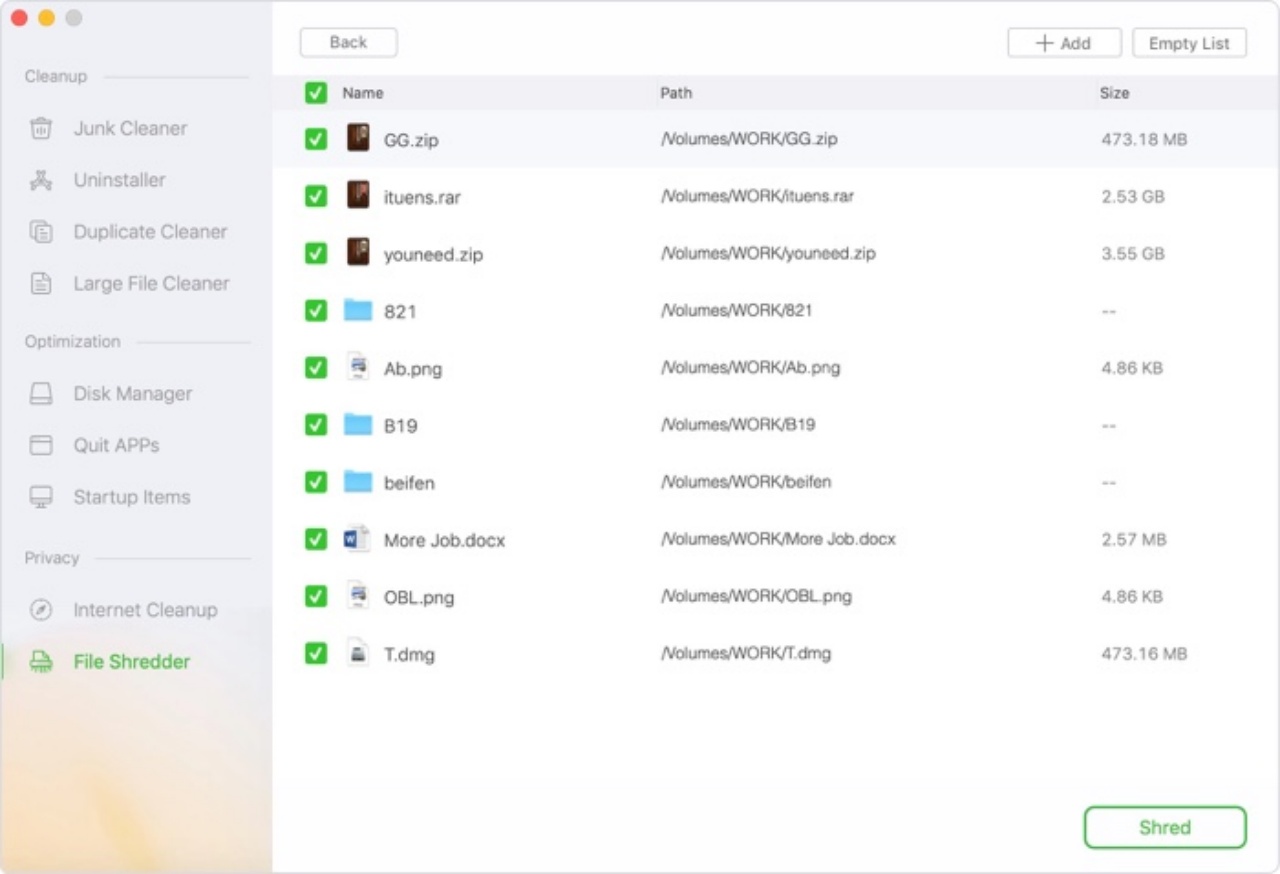Click the Large File Cleaner icon

[x=41, y=284]
